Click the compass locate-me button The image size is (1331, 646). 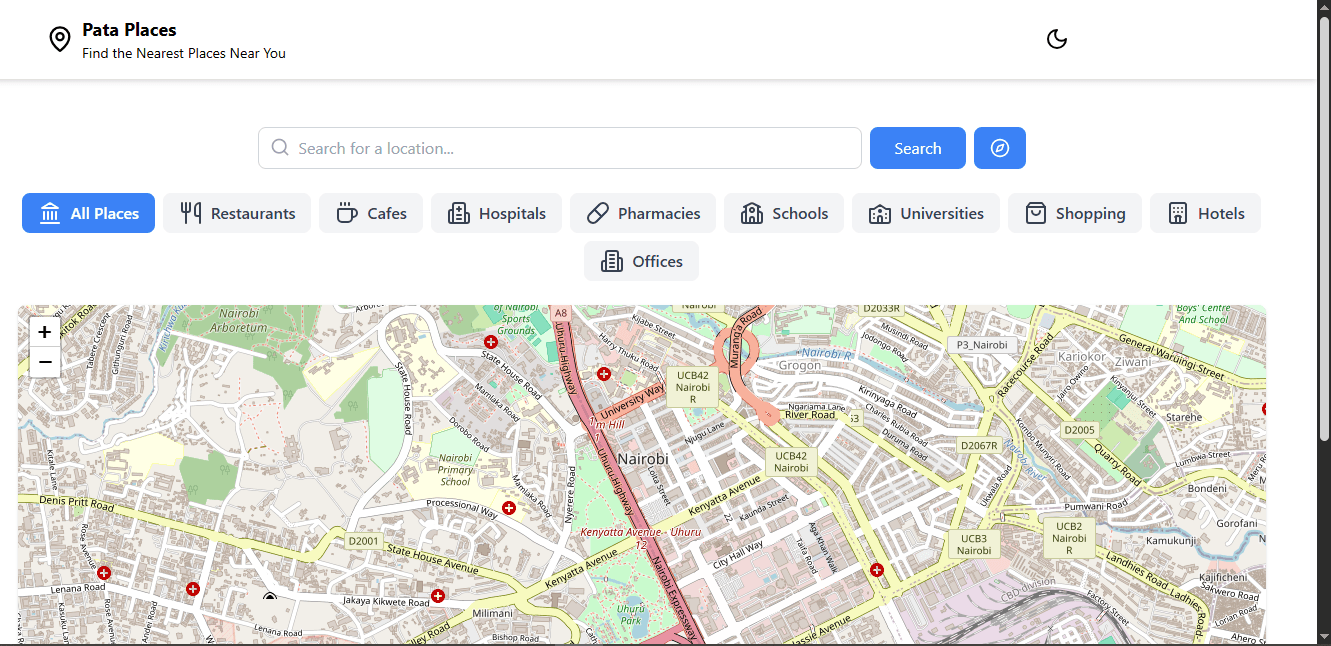(999, 148)
